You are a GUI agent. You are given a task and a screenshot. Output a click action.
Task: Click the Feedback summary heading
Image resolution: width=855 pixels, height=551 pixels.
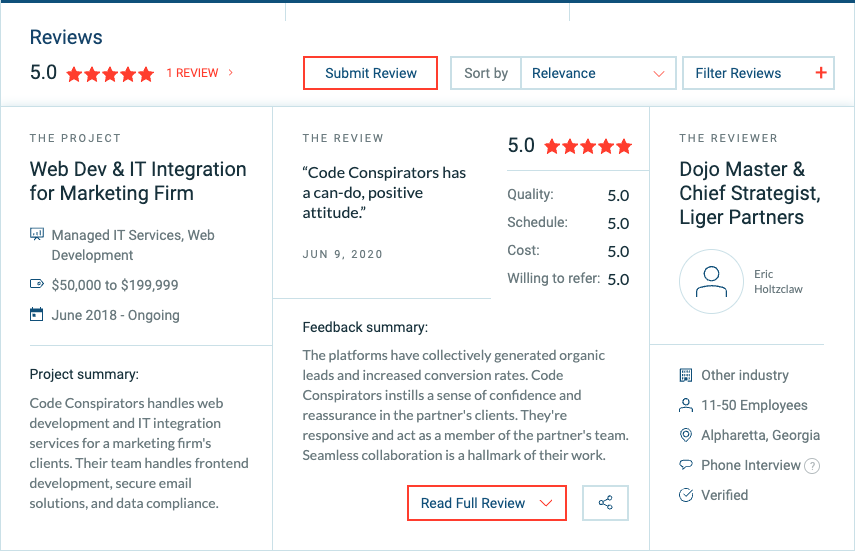[365, 327]
